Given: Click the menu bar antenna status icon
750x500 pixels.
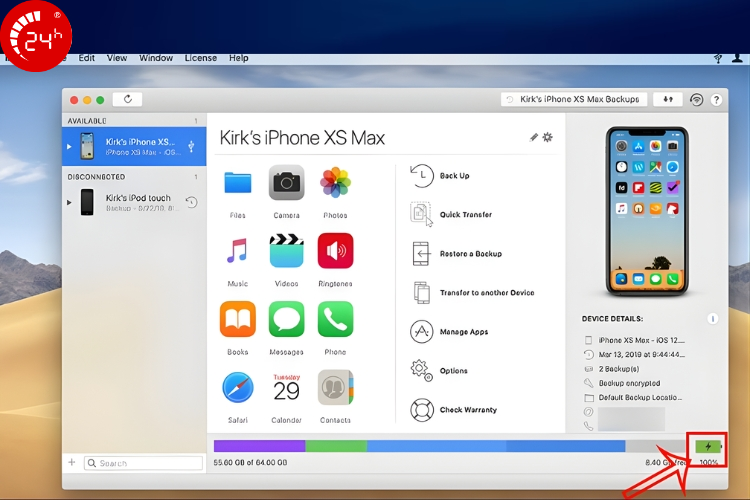Looking at the screenshot, I should [718, 58].
